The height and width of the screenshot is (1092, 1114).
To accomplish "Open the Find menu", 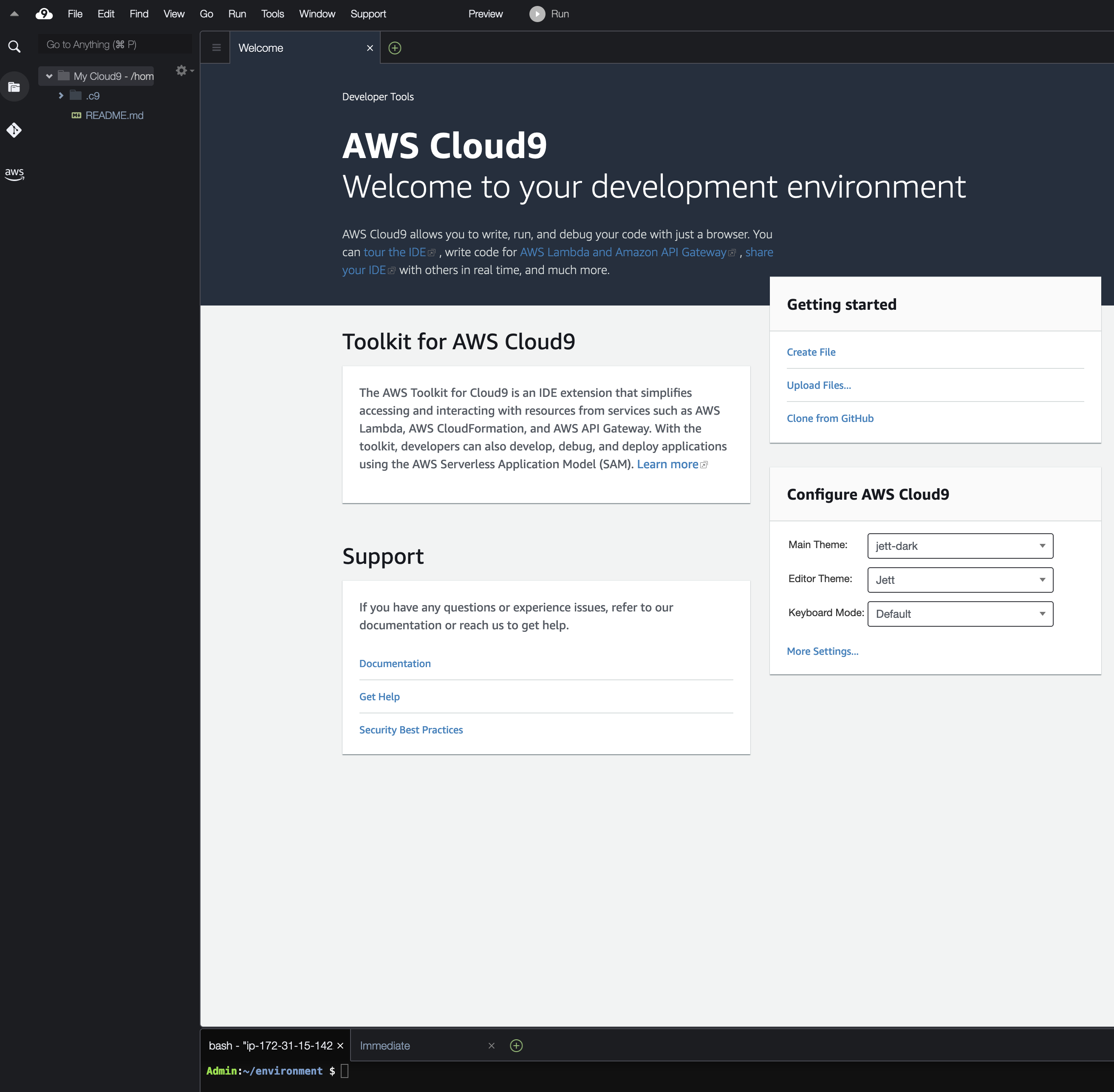I will click(x=139, y=14).
